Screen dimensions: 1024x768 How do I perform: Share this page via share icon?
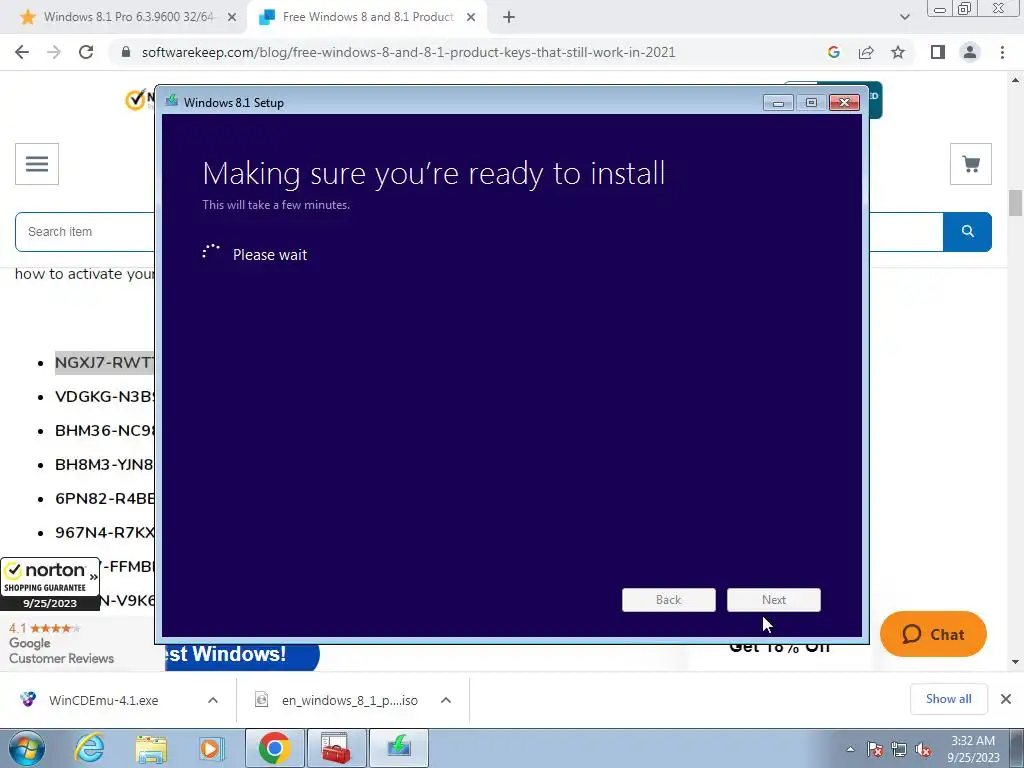pyautogui.click(x=866, y=52)
